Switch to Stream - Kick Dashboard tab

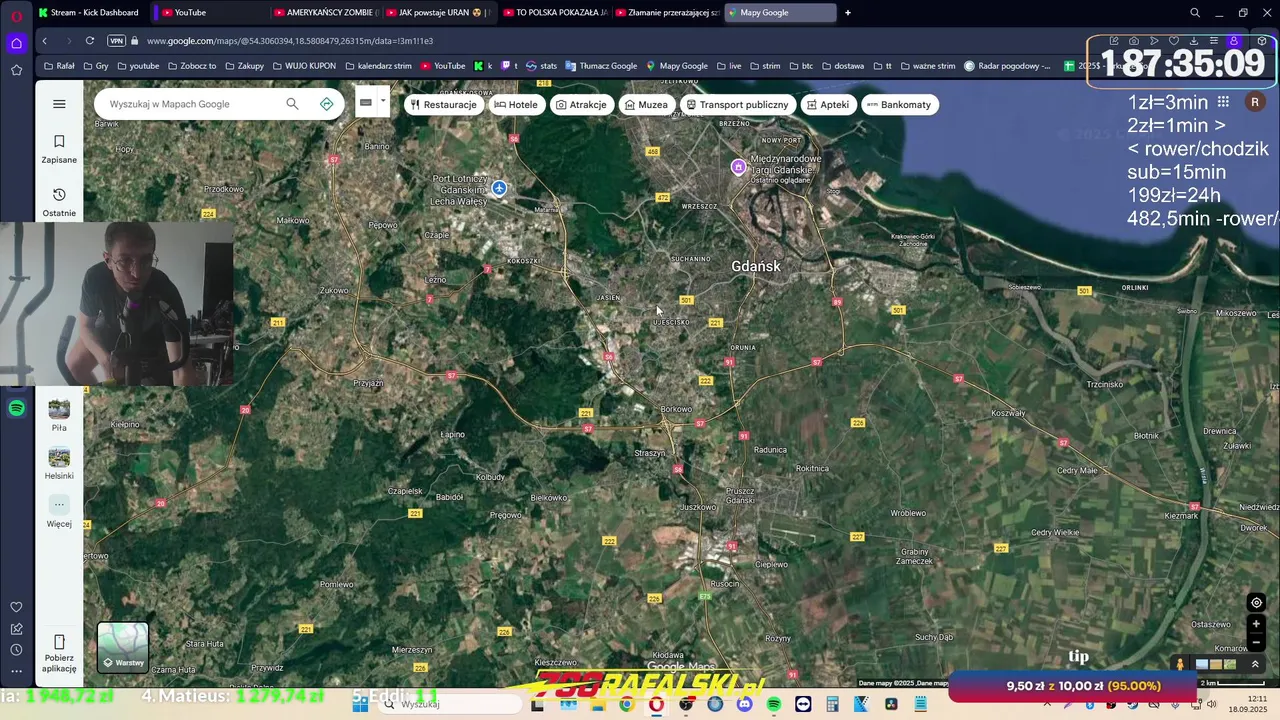point(89,13)
